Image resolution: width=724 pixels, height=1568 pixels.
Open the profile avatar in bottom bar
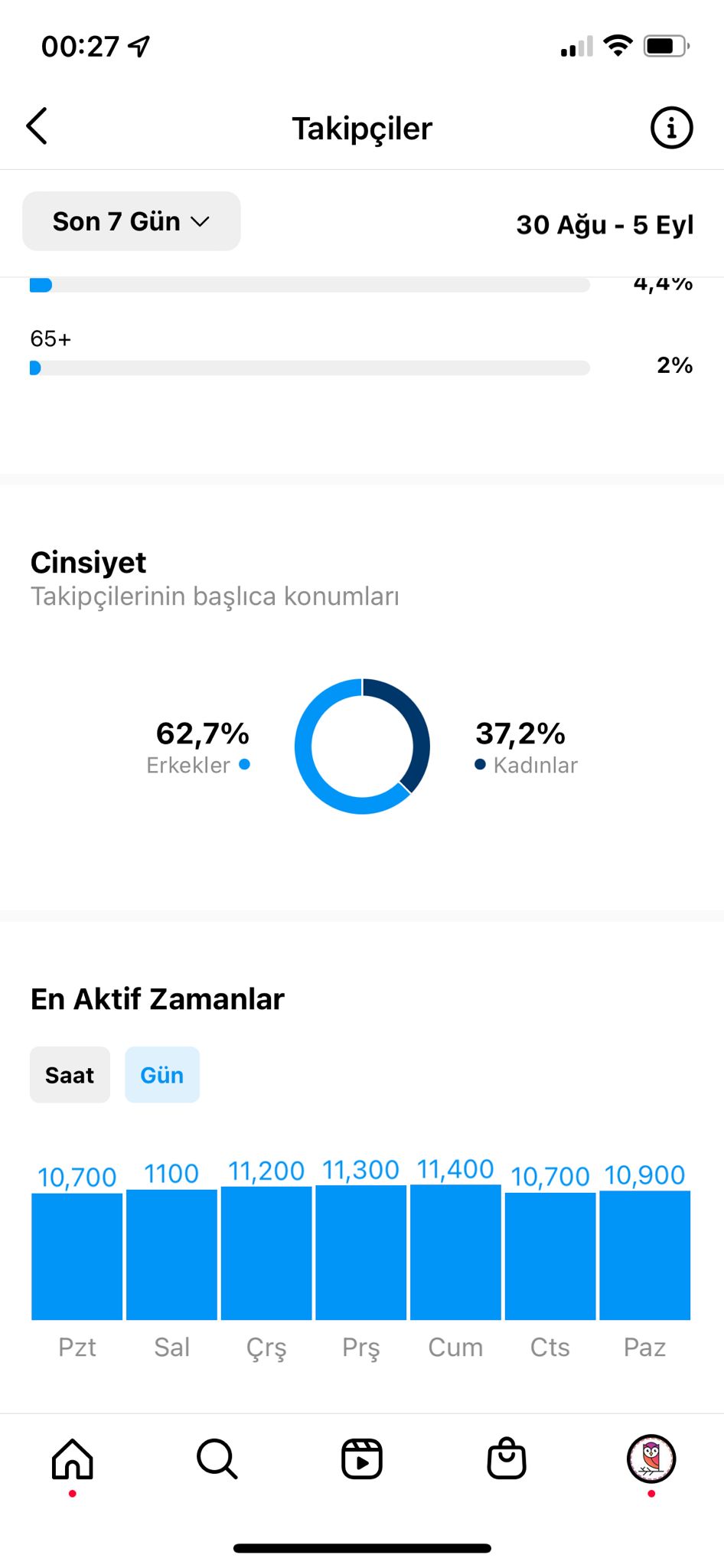coord(651,1459)
